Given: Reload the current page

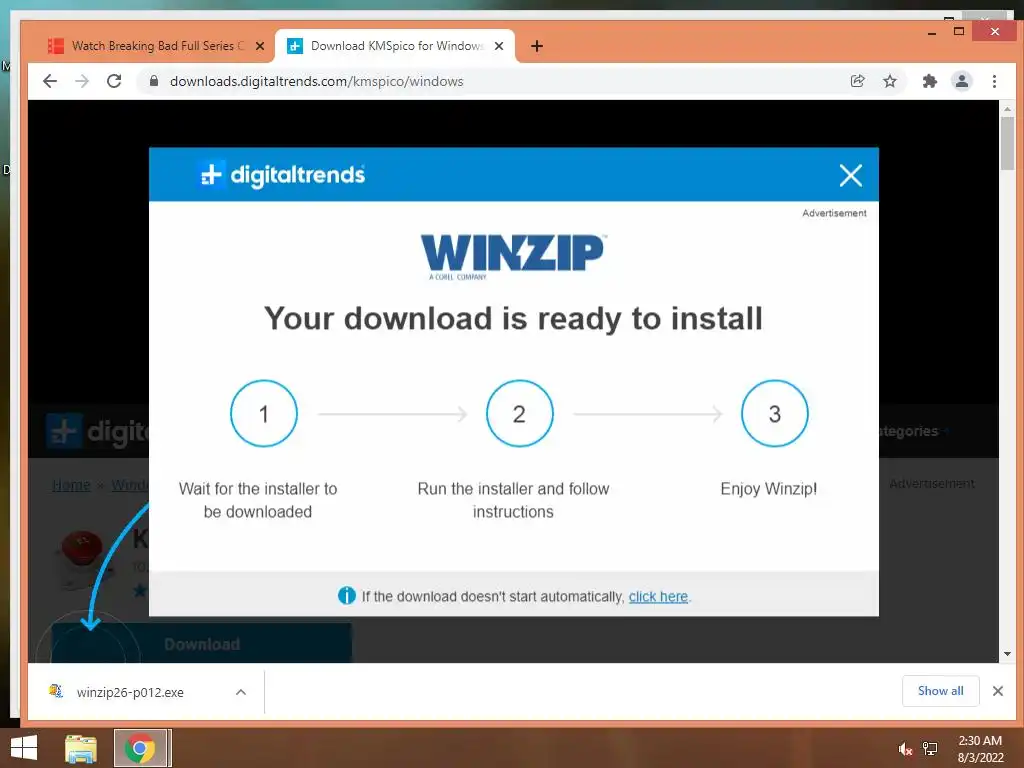Looking at the screenshot, I should point(114,81).
